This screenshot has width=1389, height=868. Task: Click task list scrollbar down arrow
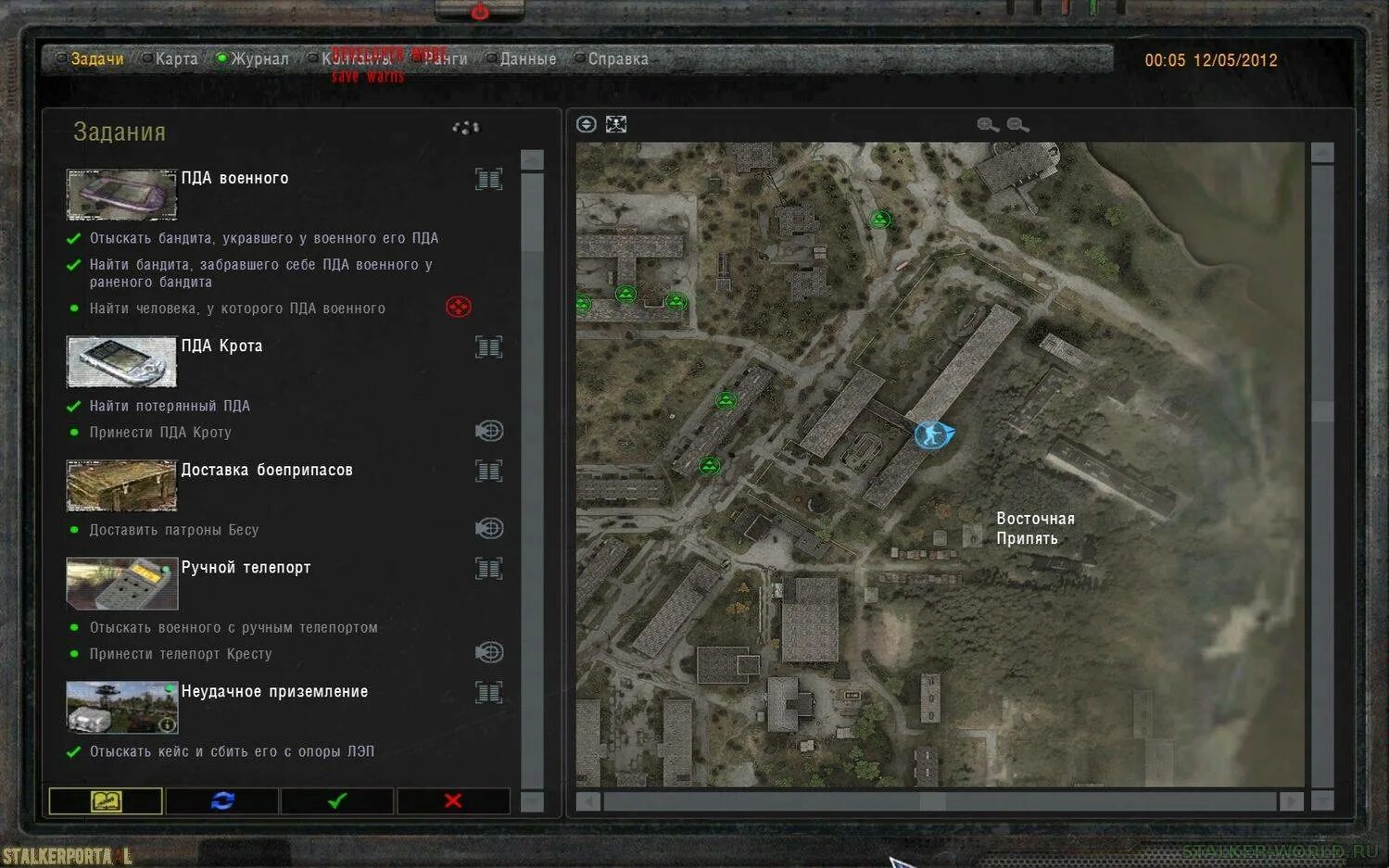click(532, 801)
